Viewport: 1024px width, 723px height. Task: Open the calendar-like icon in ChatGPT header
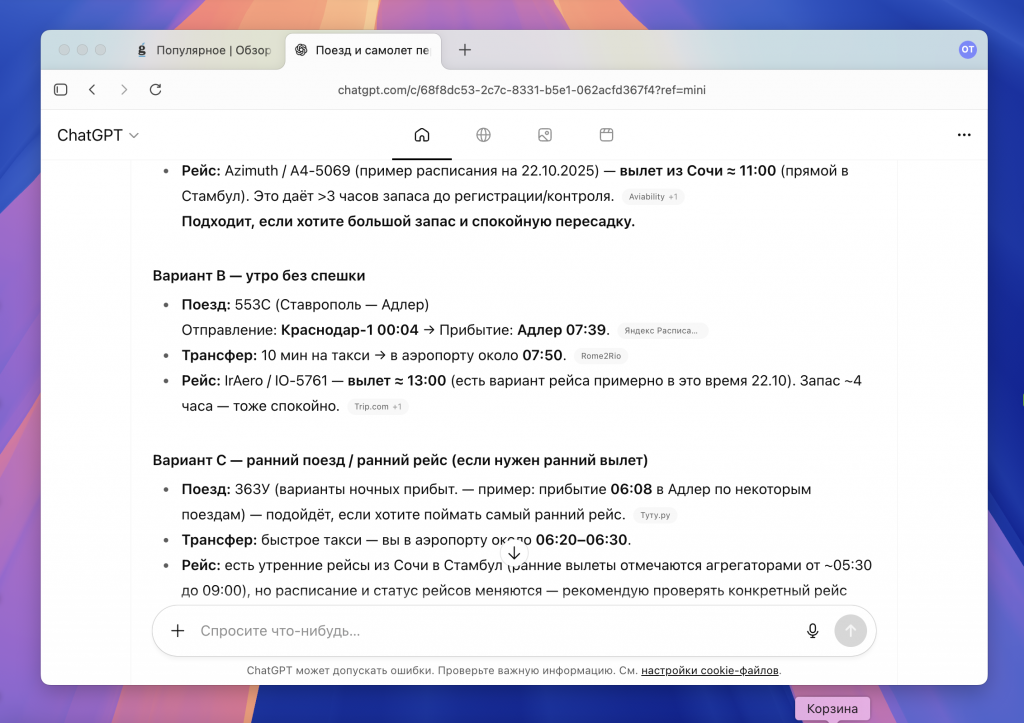tap(606, 135)
